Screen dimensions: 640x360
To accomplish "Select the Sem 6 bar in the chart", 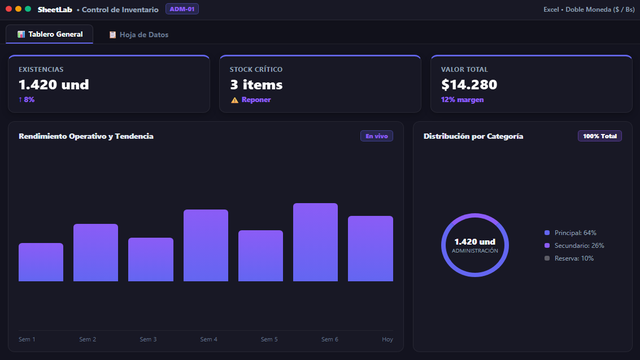I will (x=316, y=242).
